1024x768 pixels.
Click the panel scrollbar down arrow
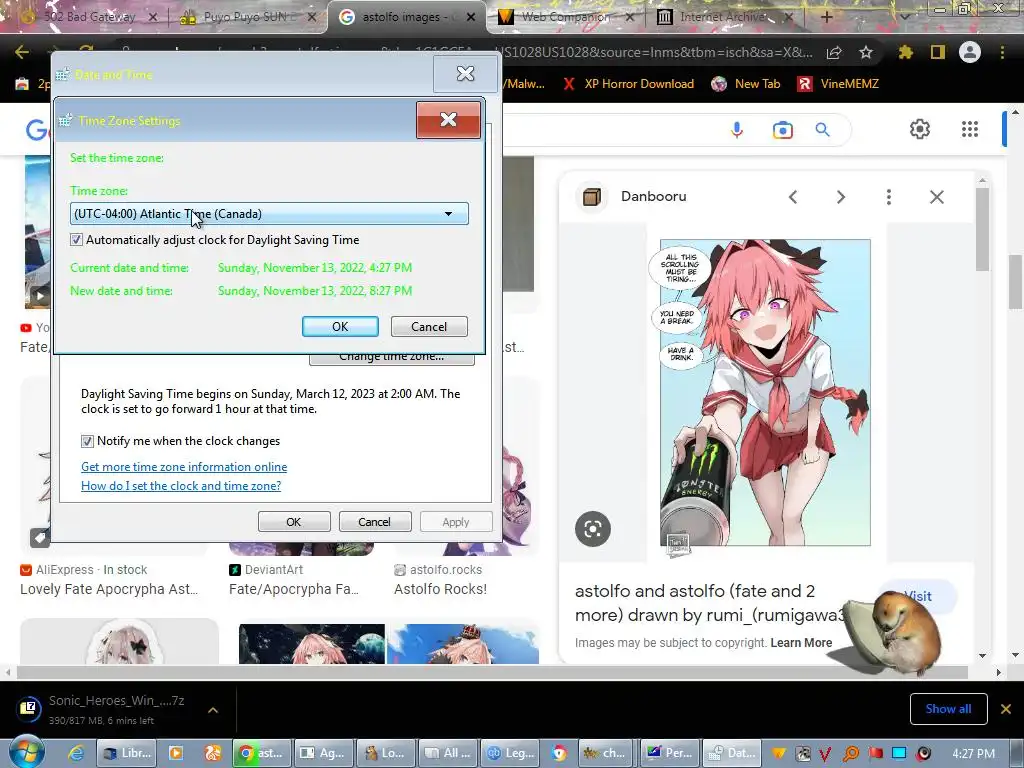(983, 656)
